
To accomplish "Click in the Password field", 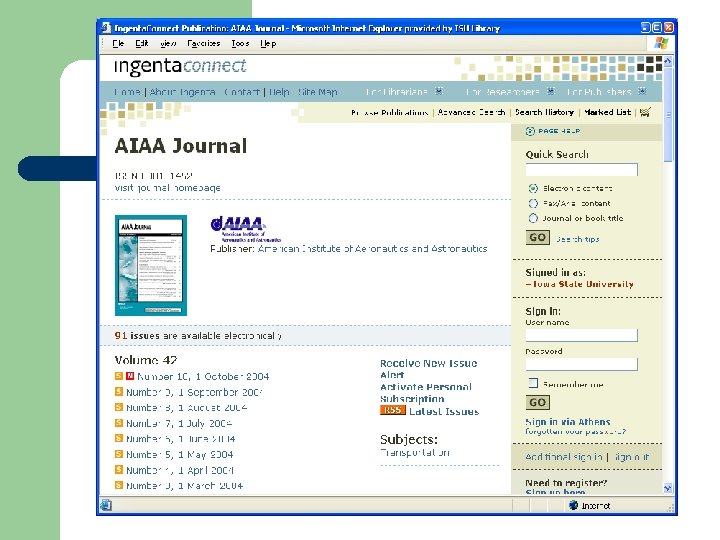I will (581, 364).
